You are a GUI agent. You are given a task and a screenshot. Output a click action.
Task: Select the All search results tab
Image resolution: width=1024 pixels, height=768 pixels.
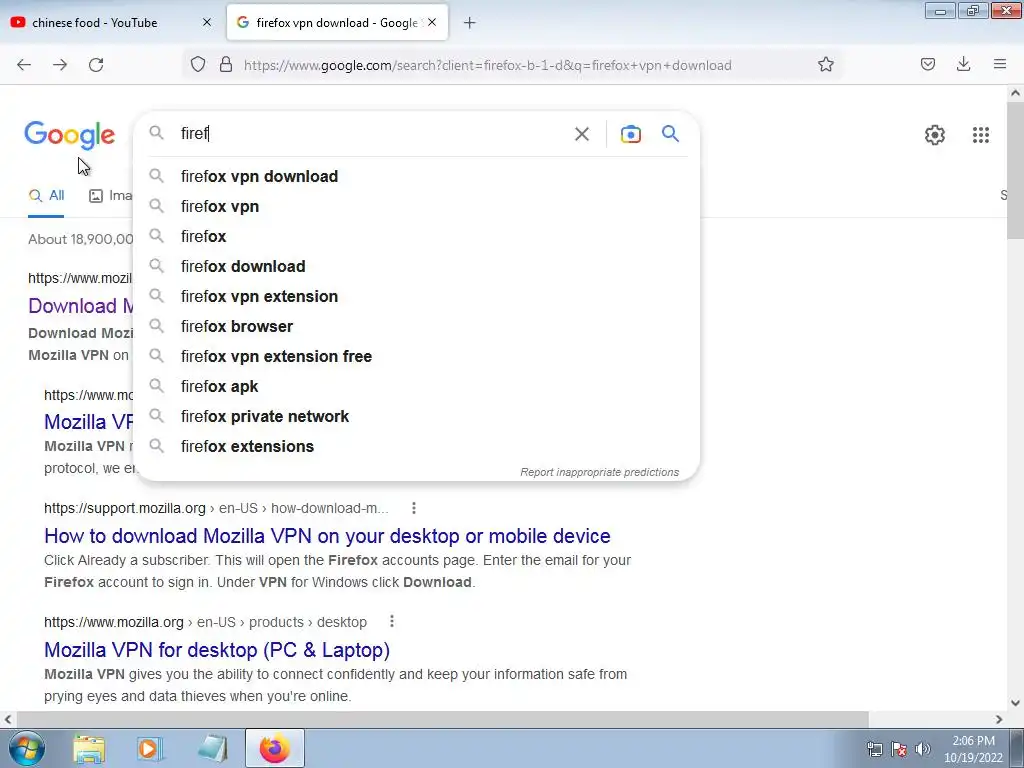[x=46, y=195]
